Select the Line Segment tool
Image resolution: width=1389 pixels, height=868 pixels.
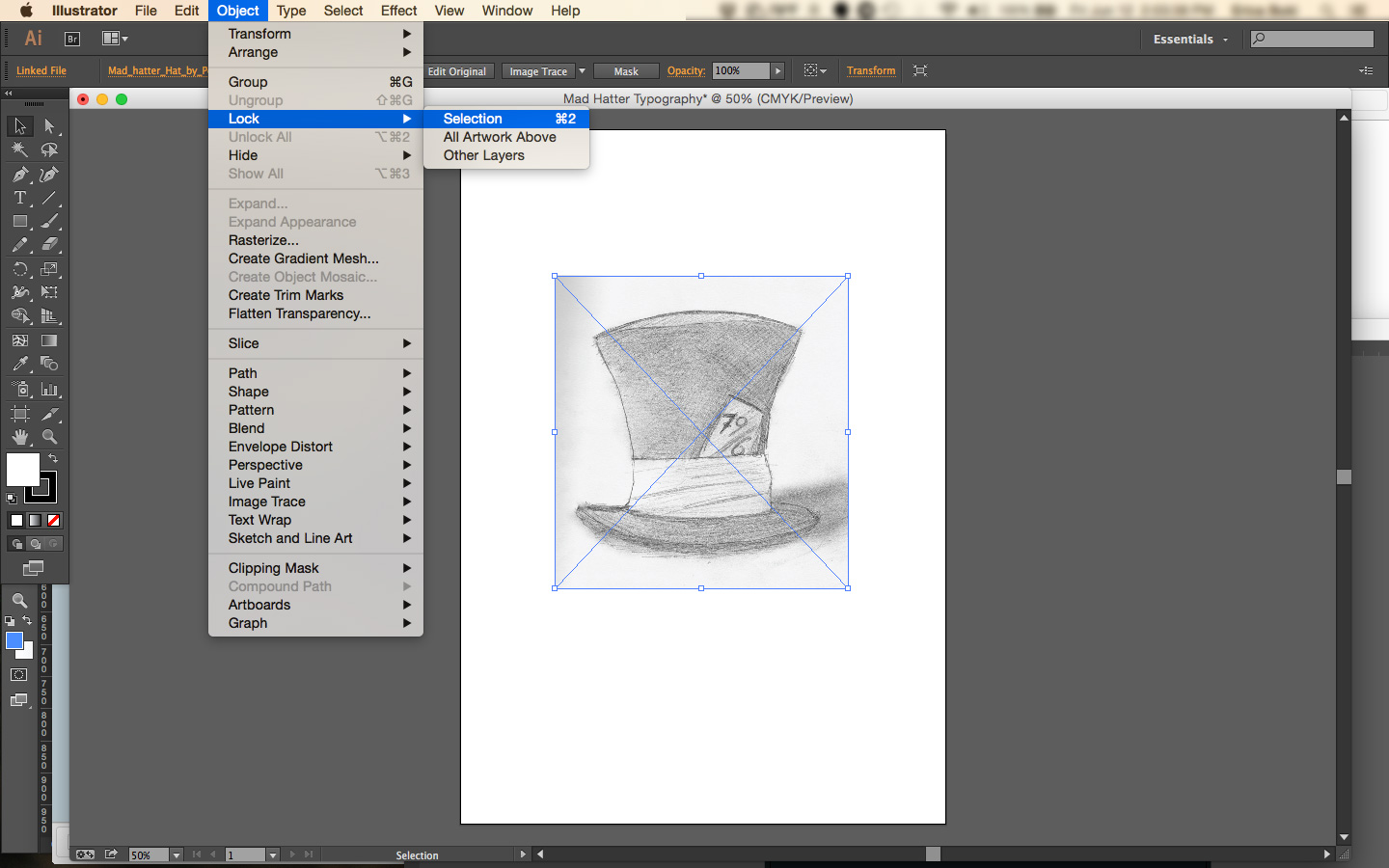[49, 198]
